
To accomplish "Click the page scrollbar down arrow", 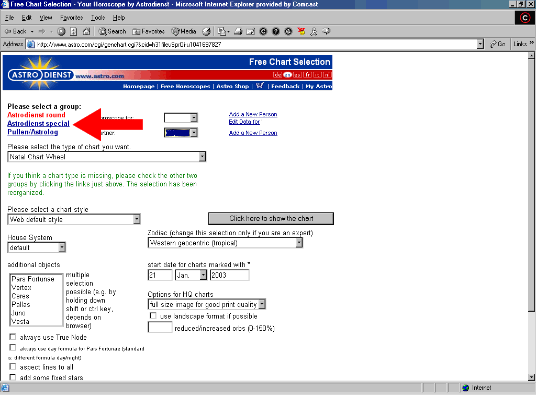I will pos(531,377).
